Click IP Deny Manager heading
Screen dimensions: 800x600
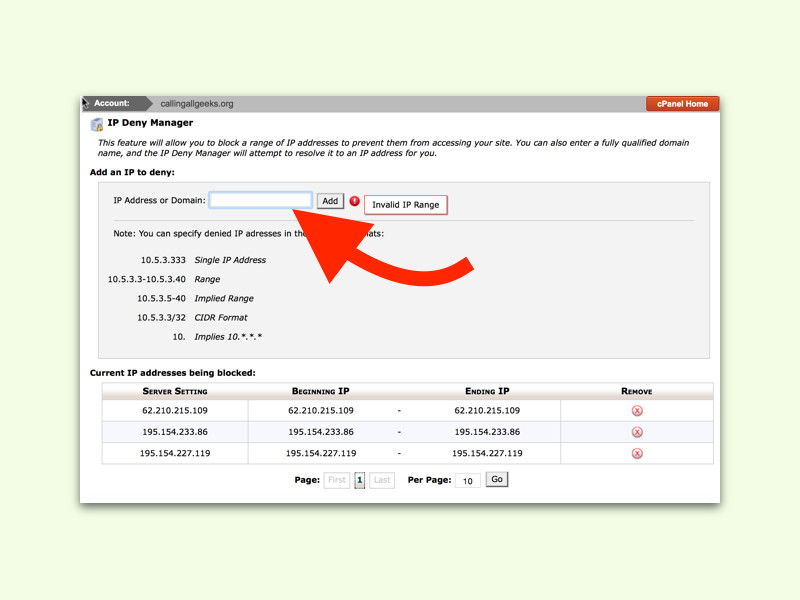(150, 123)
